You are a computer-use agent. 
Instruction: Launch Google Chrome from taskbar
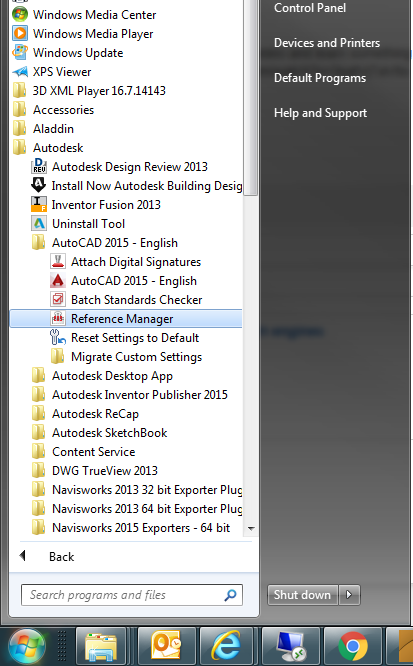353,647
